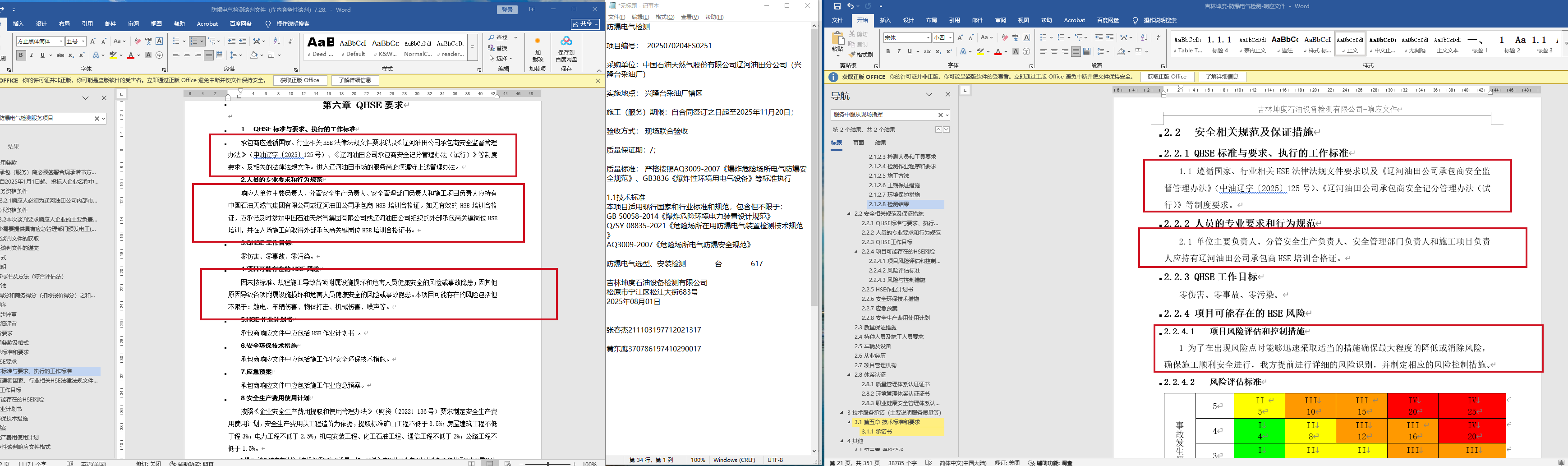The height and width of the screenshot is (466, 1568).
Task: Switch to the 页面 tab in the right navigation pane
Action: click(x=858, y=143)
